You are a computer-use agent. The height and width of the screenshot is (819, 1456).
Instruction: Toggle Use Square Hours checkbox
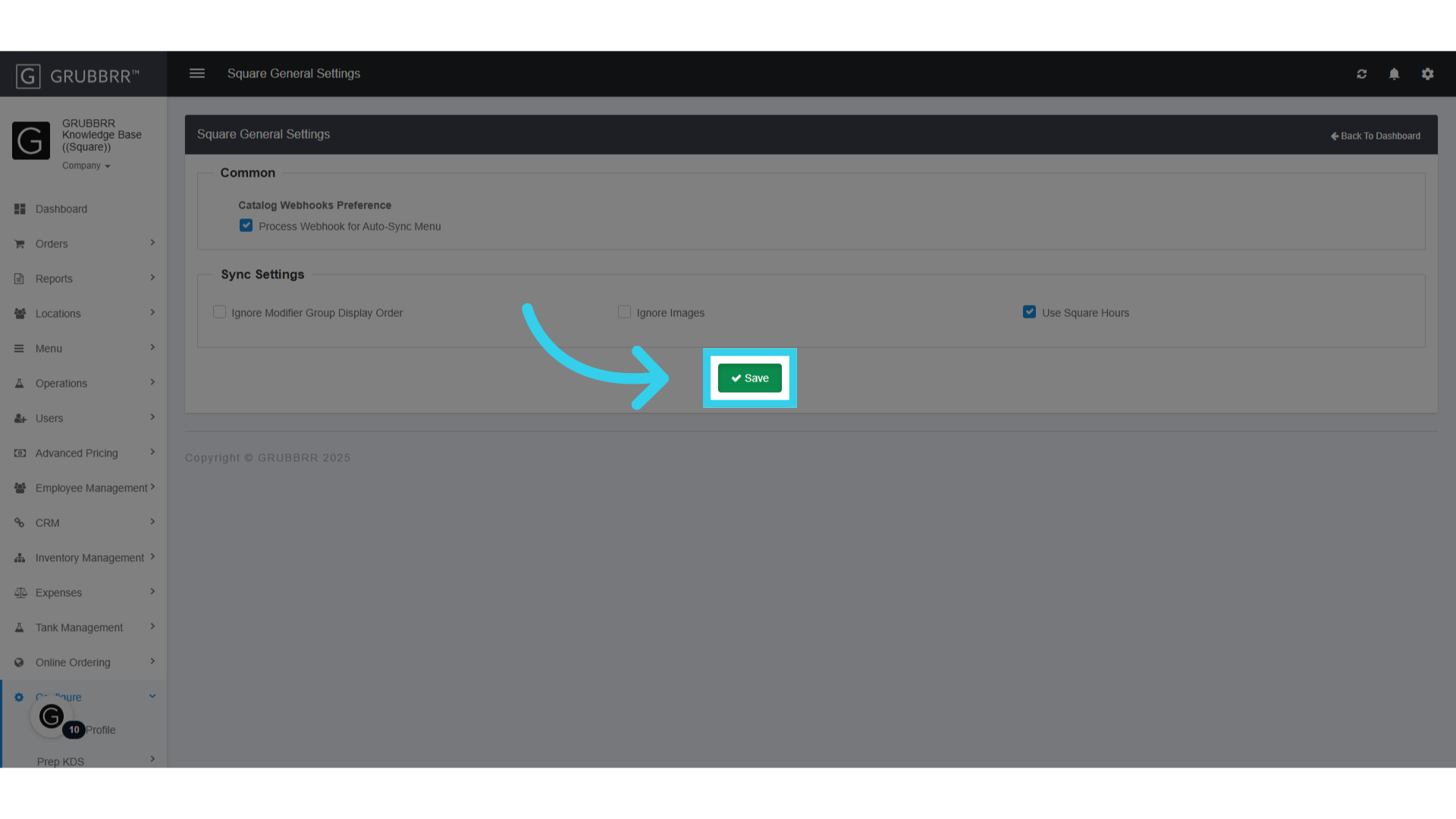coord(1029,312)
